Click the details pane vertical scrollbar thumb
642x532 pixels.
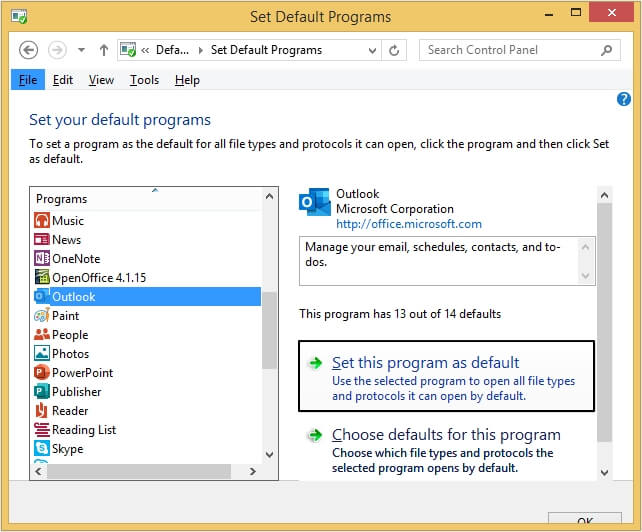(604, 323)
